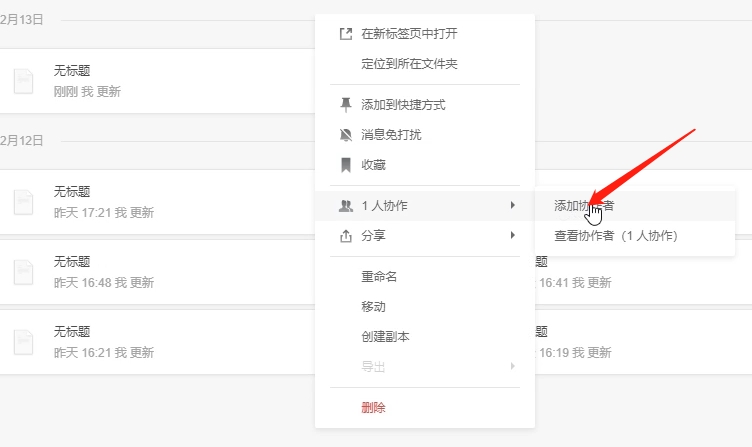
Task: Click the muted bell icon
Action: [x=346, y=134]
